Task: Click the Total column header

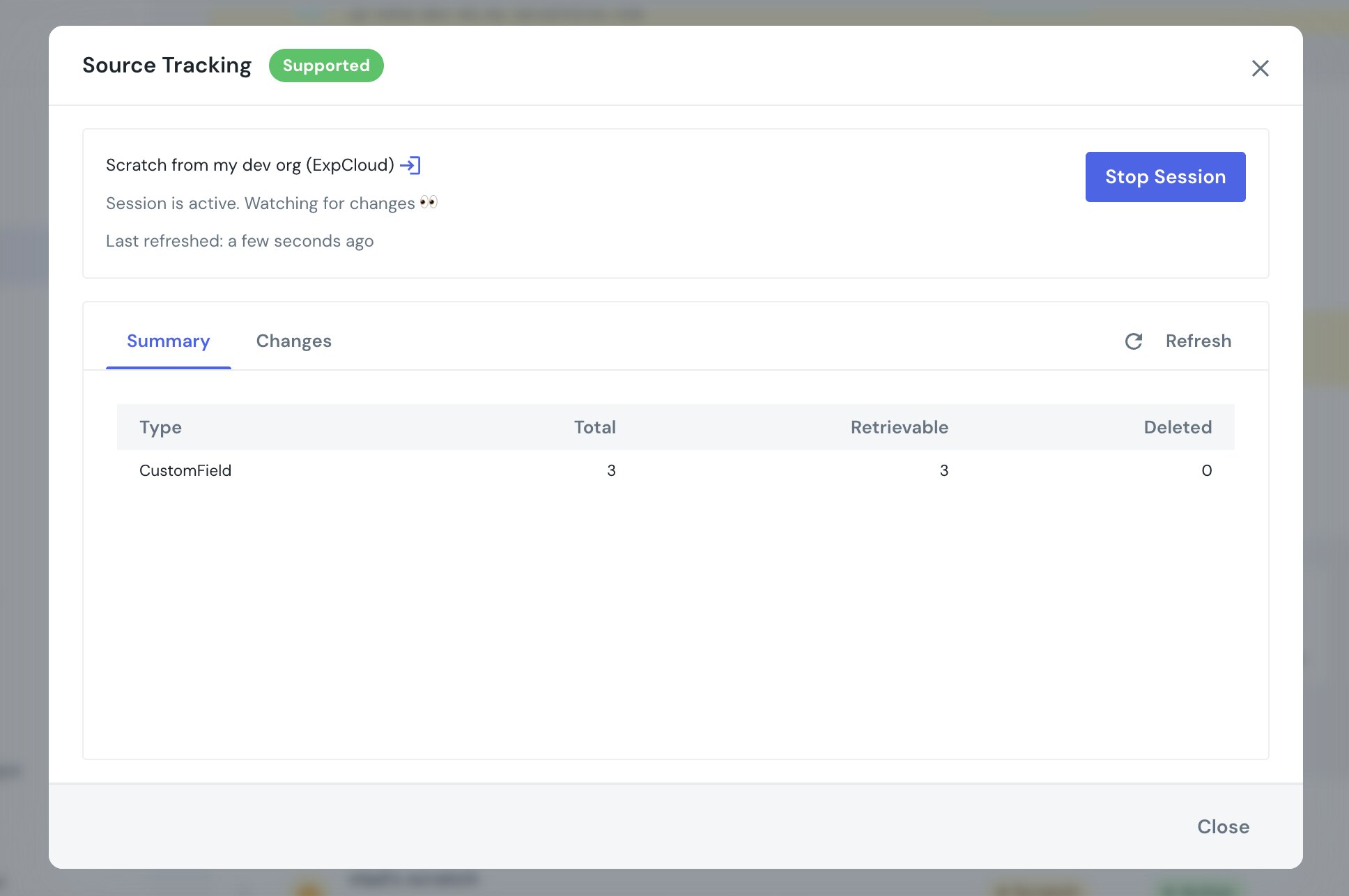Action: [594, 427]
